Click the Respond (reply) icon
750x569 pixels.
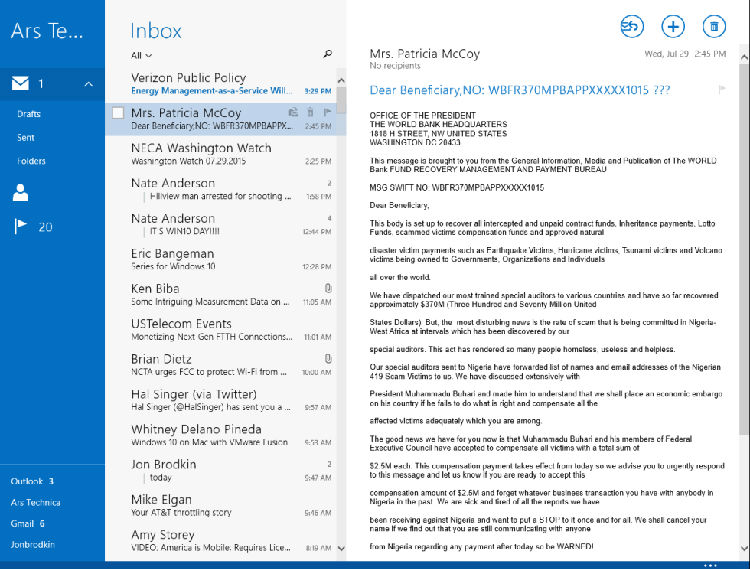pyautogui.click(x=632, y=27)
